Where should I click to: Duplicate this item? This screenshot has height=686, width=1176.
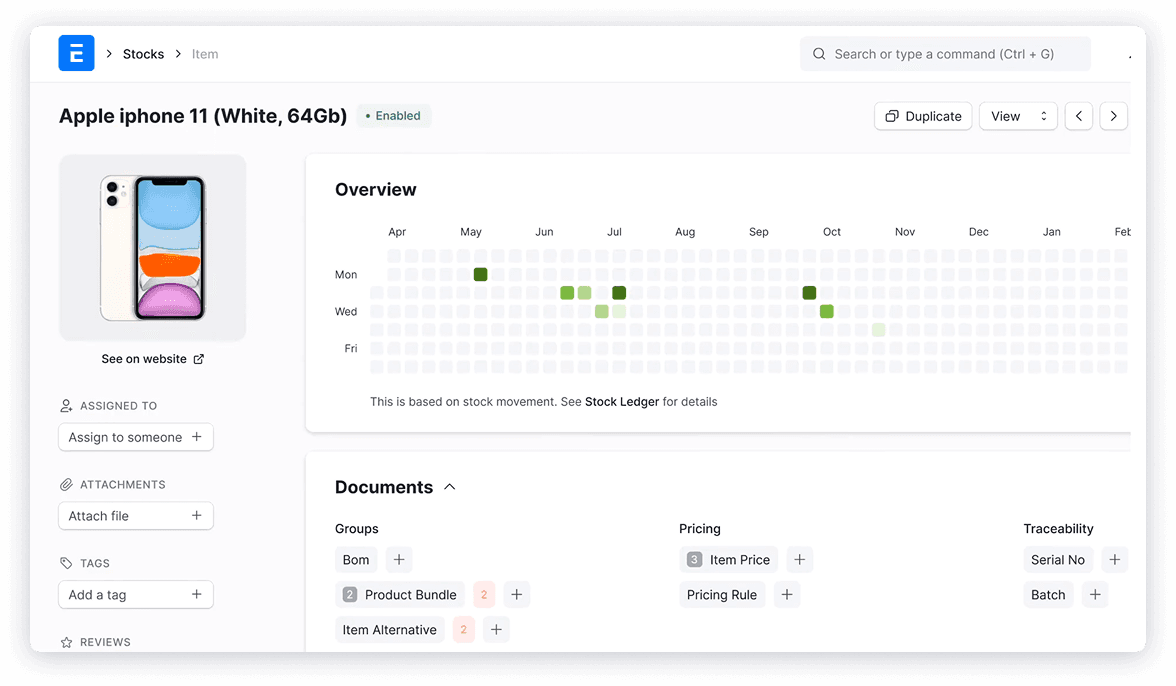922,116
